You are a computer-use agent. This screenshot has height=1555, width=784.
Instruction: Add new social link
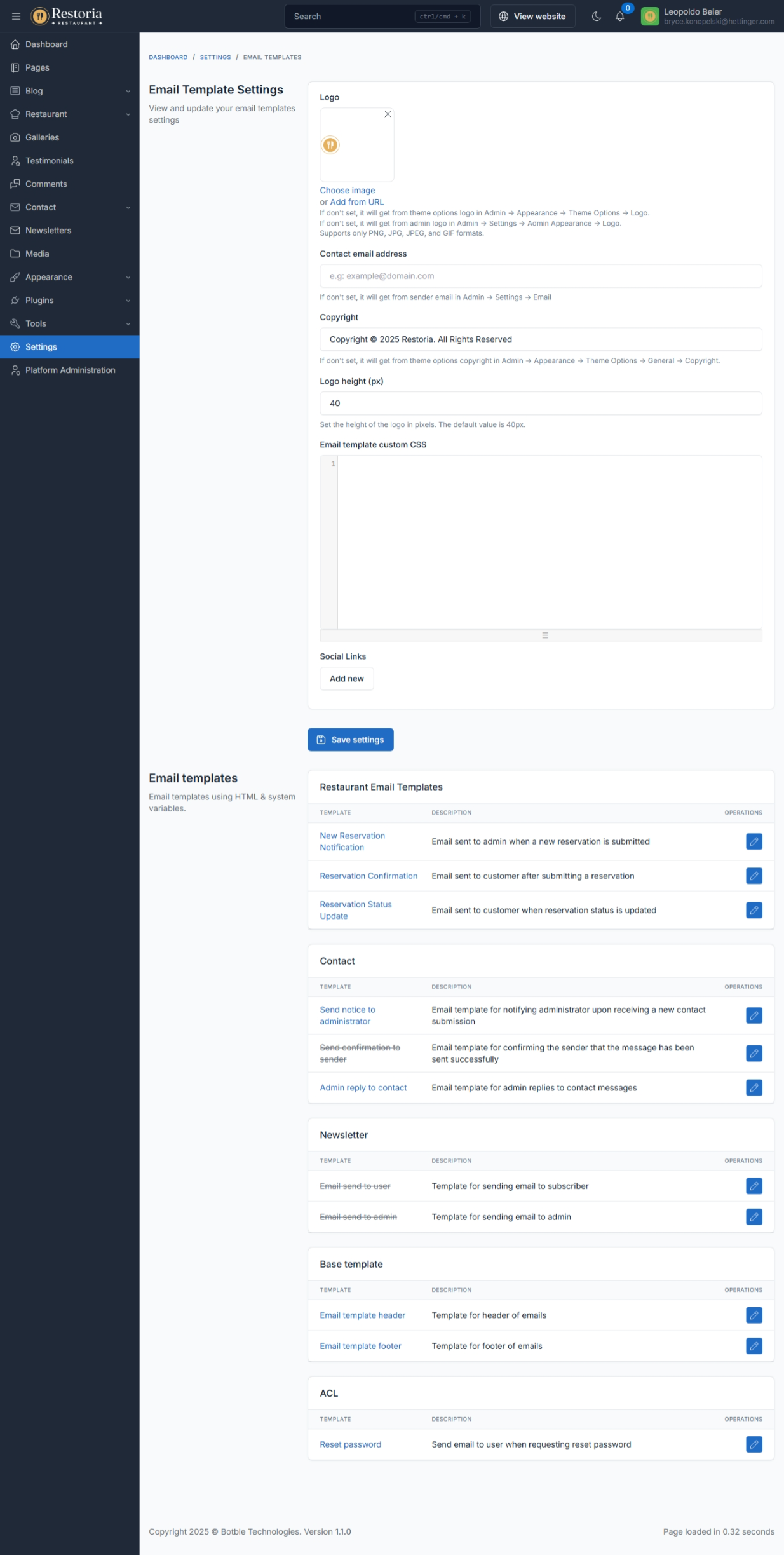pyautogui.click(x=346, y=679)
